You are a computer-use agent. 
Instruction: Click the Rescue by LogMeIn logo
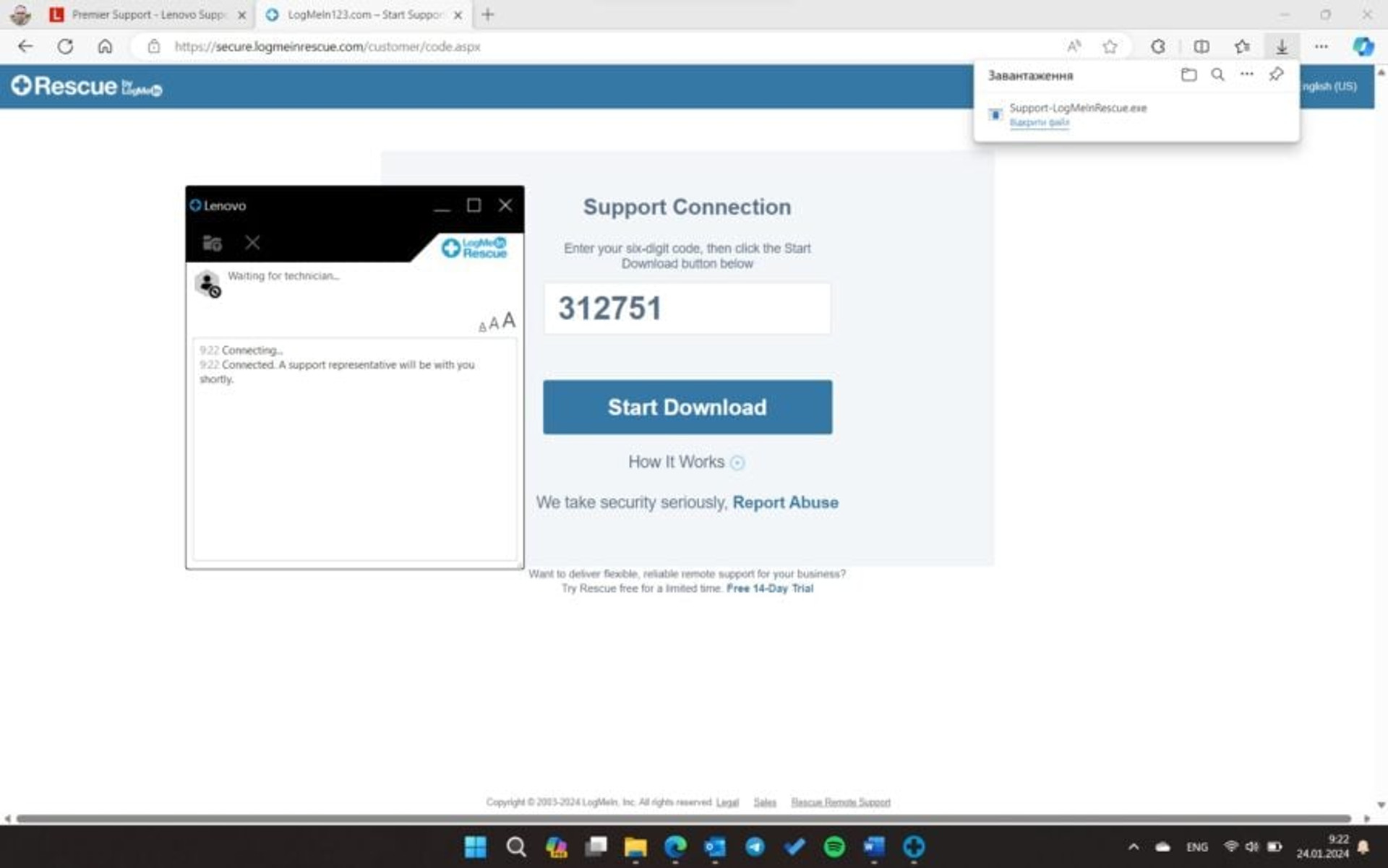pyautogui.click(x=87, y=87)
